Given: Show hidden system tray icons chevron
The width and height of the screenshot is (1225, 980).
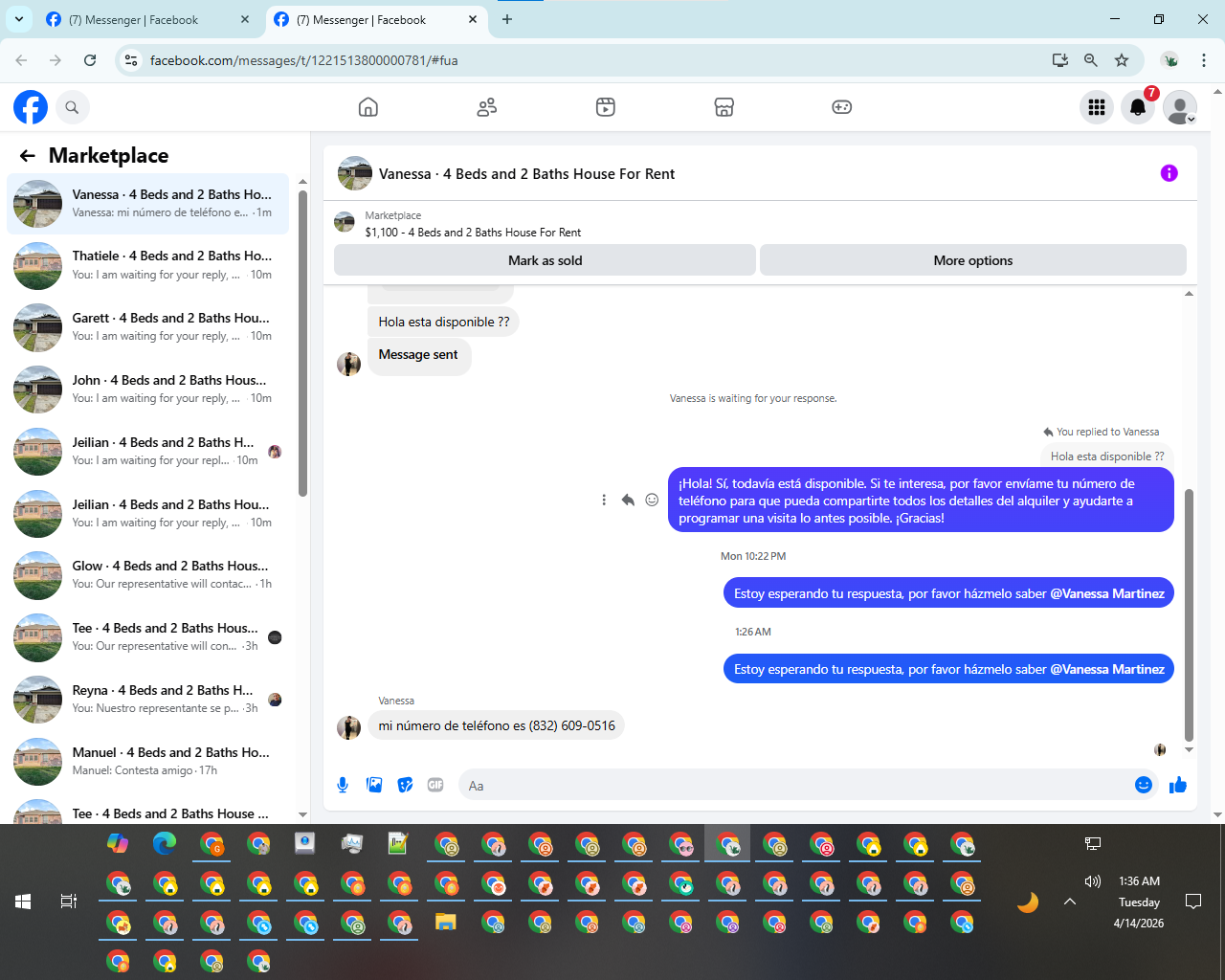Looking at the screenshot, I should pos(1070,902).
